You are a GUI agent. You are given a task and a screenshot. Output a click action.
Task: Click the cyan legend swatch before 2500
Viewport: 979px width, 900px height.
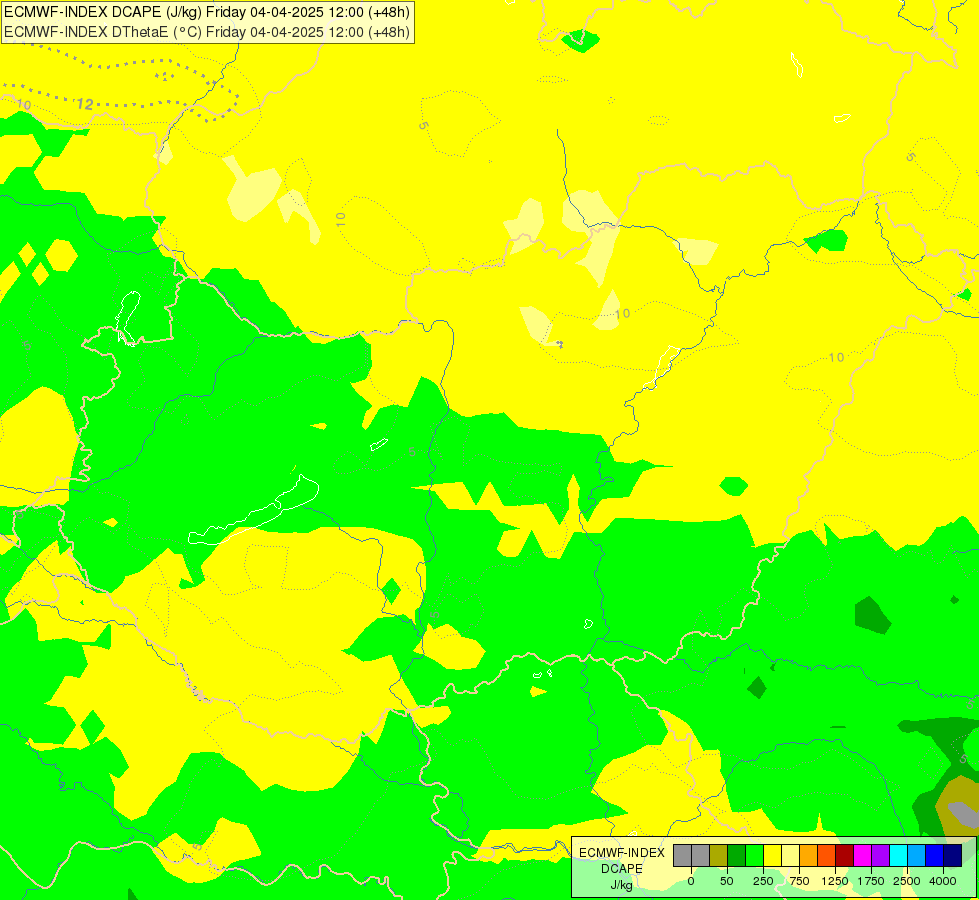898,856
